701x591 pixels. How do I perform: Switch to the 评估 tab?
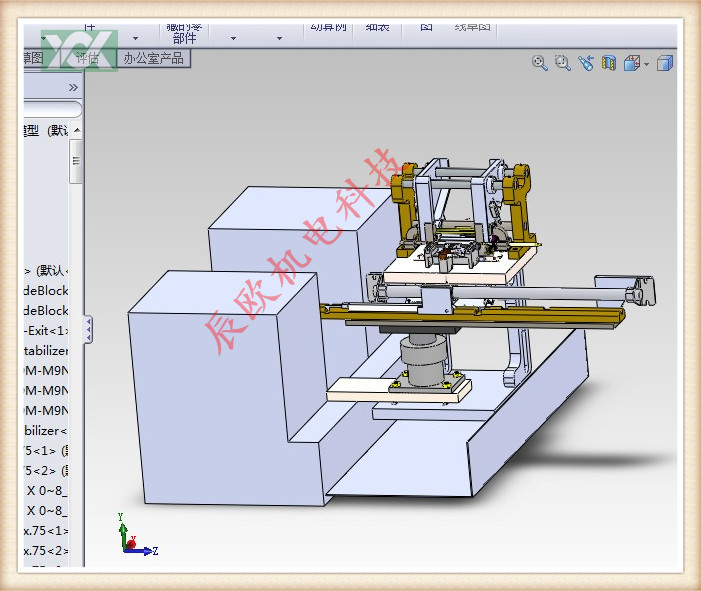click(x=88, y=58)
